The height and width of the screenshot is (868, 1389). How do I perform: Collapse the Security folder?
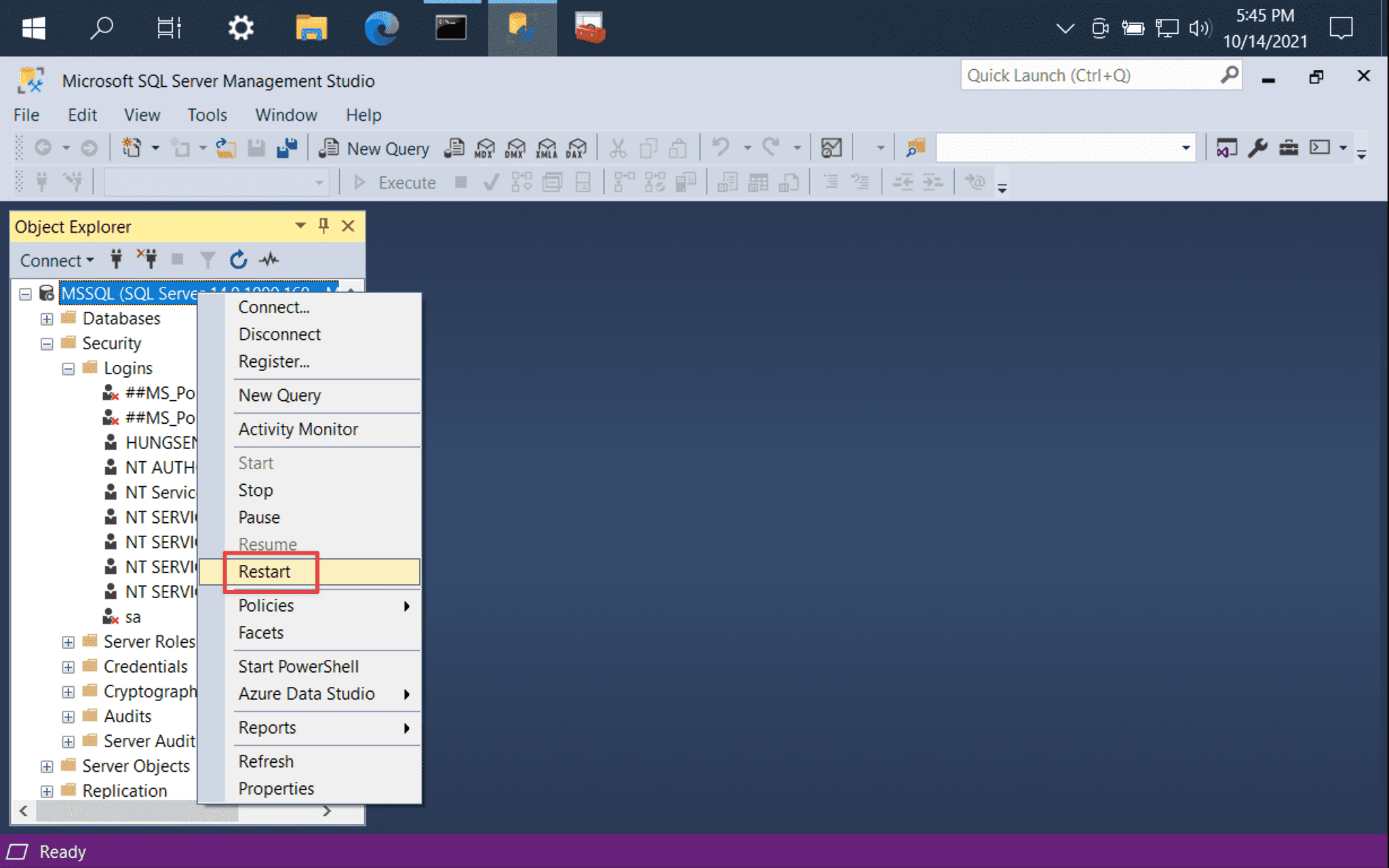pos(47,344)
